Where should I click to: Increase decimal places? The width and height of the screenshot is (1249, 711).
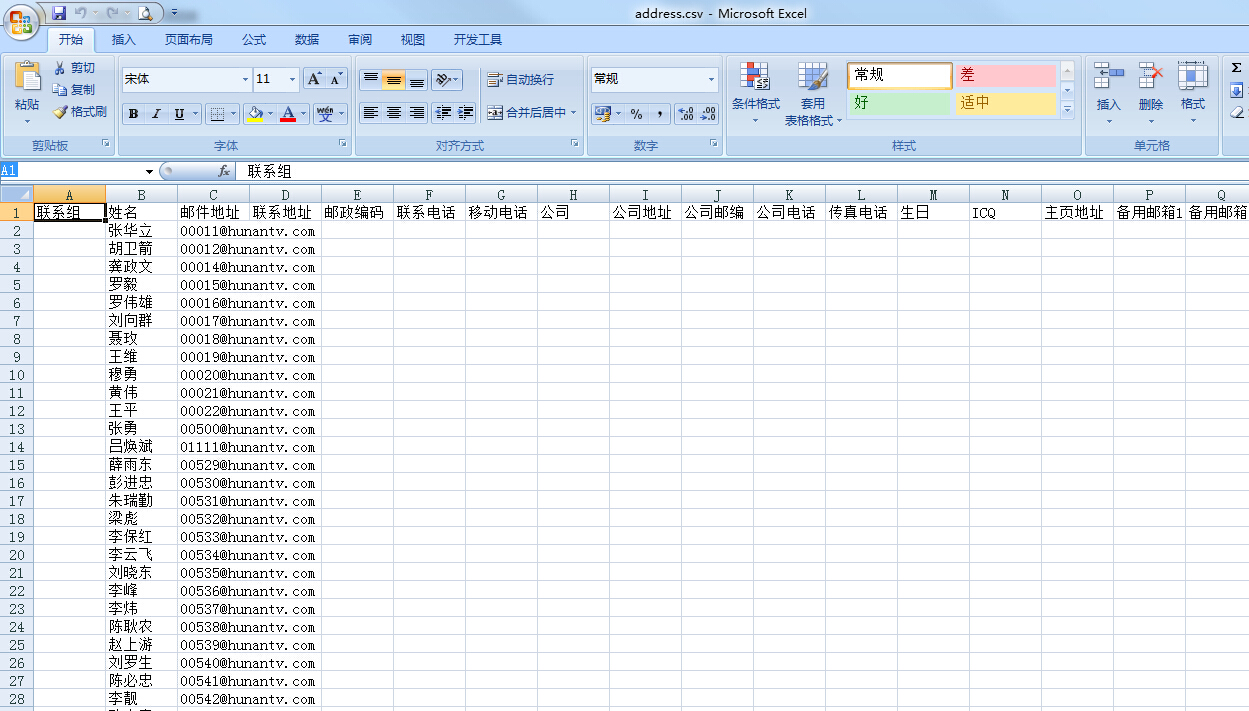pyautogui.click(x=686, y=114)
